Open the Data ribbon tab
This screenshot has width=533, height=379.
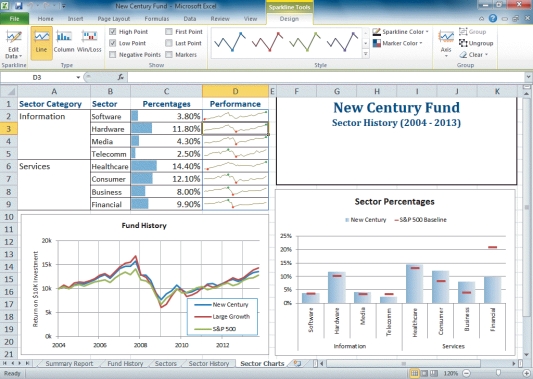(190, 19)
